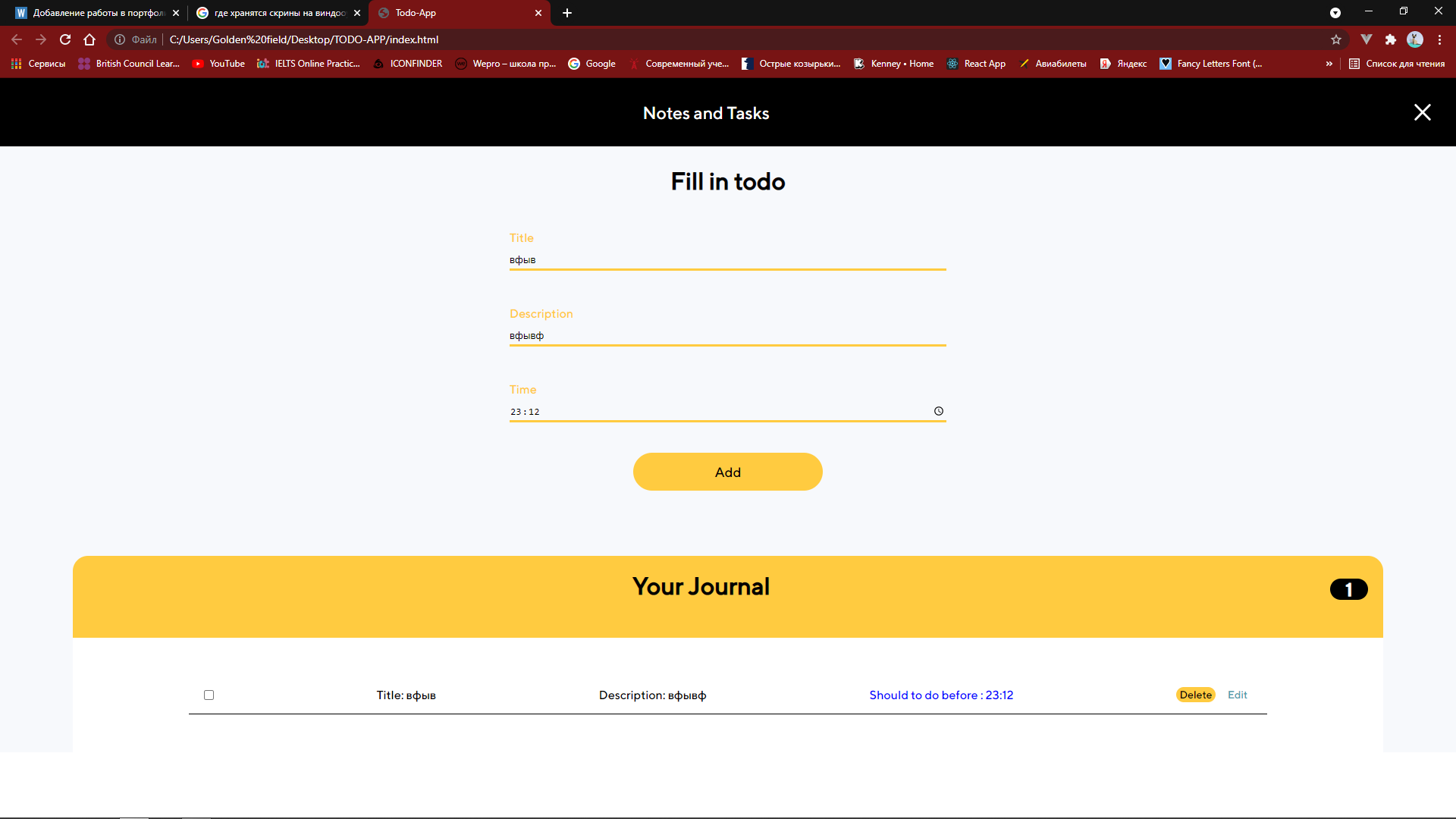Check the checkbox for the вфыв todo

209,695
